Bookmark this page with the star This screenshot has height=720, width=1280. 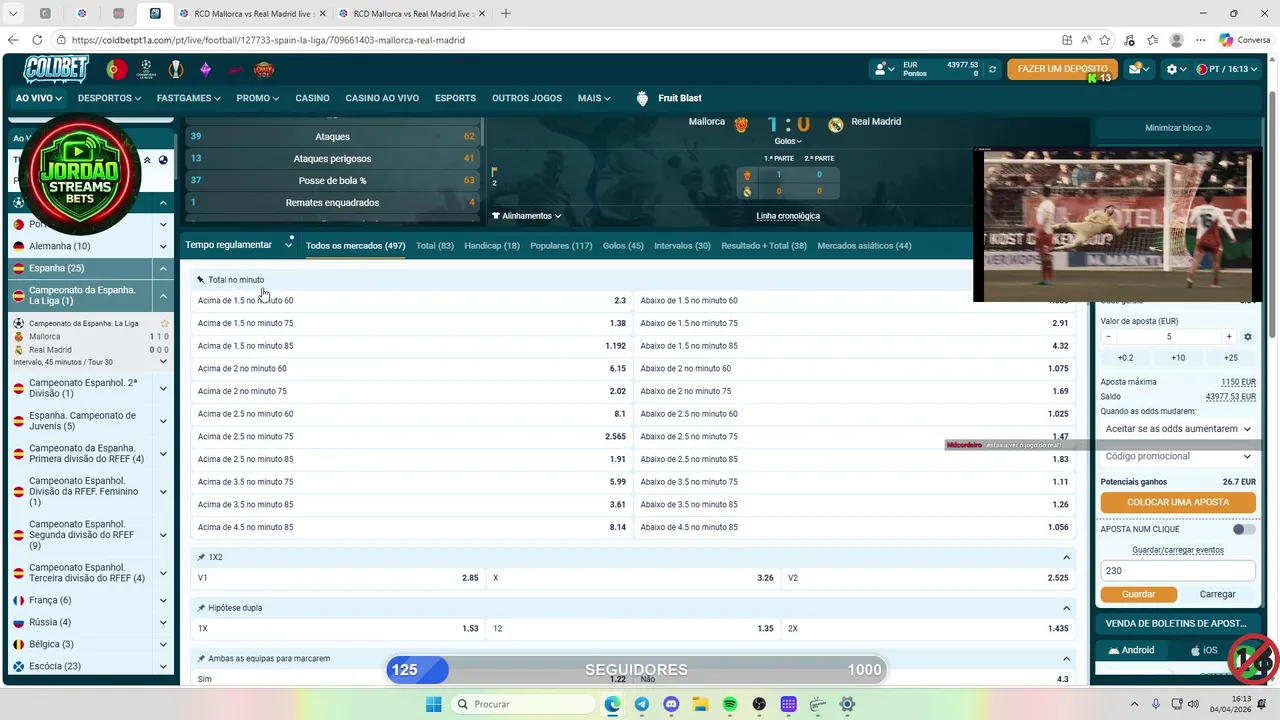(1105, 40)
